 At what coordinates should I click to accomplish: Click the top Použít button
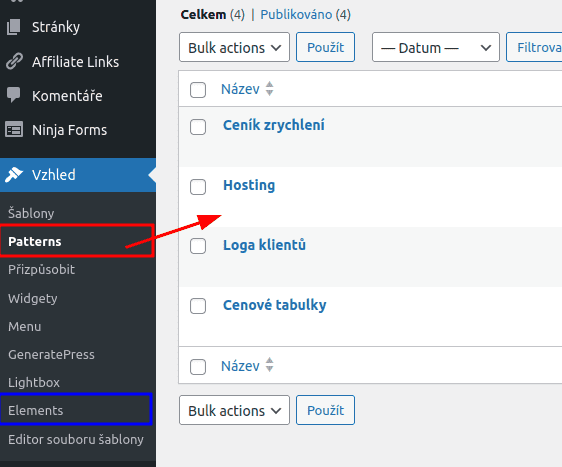tap(325, 47)
